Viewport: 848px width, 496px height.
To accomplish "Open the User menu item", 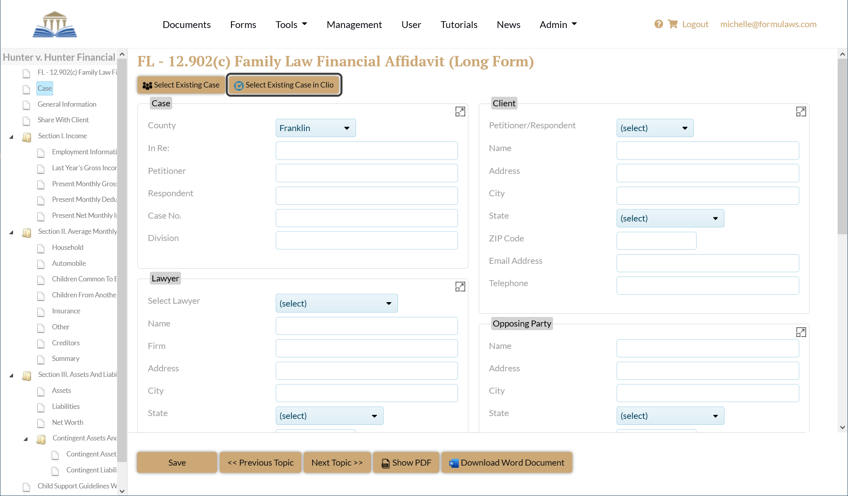I will [411, 24].
